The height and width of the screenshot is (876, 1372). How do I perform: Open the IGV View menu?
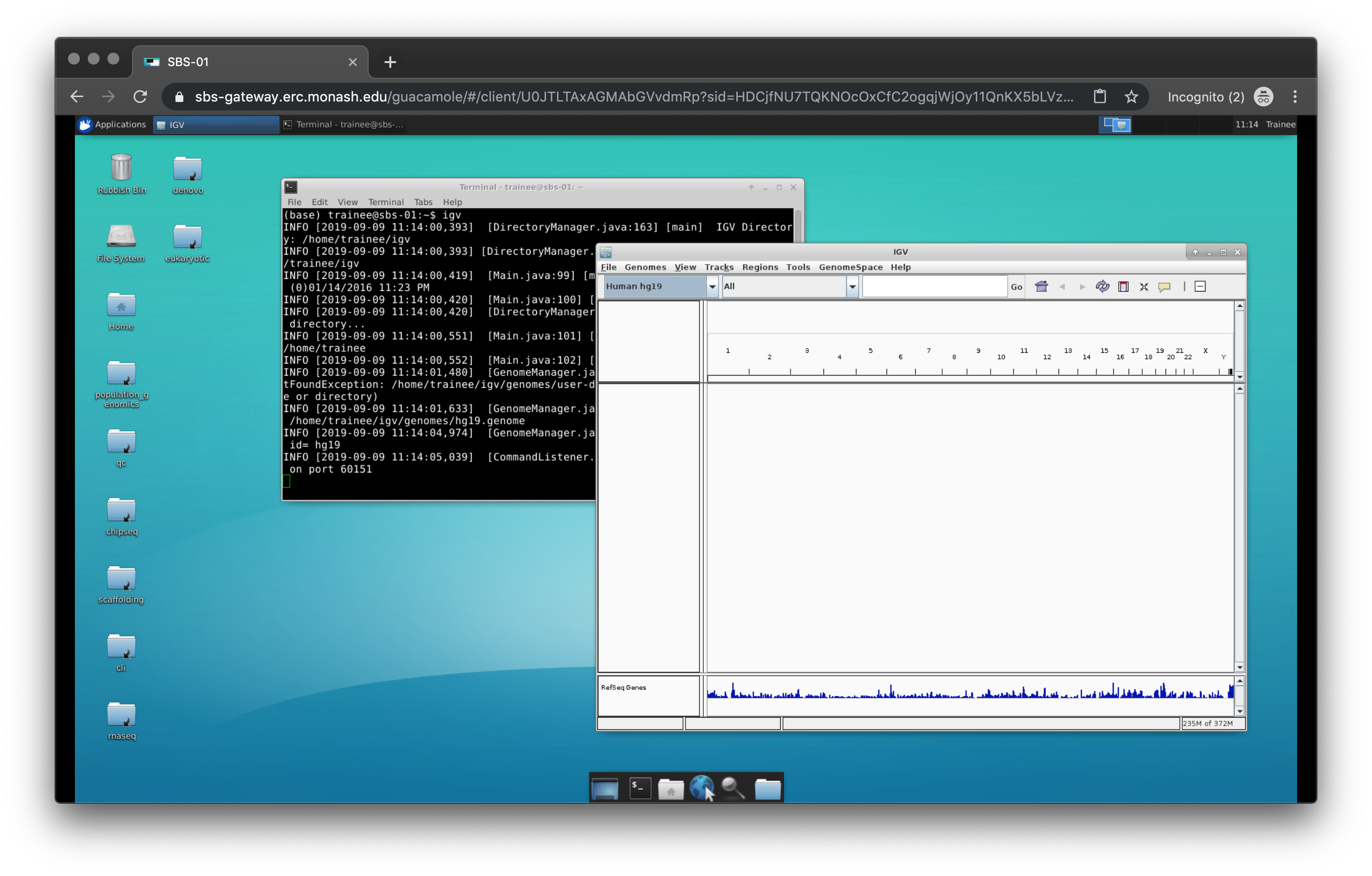point(686,267)
